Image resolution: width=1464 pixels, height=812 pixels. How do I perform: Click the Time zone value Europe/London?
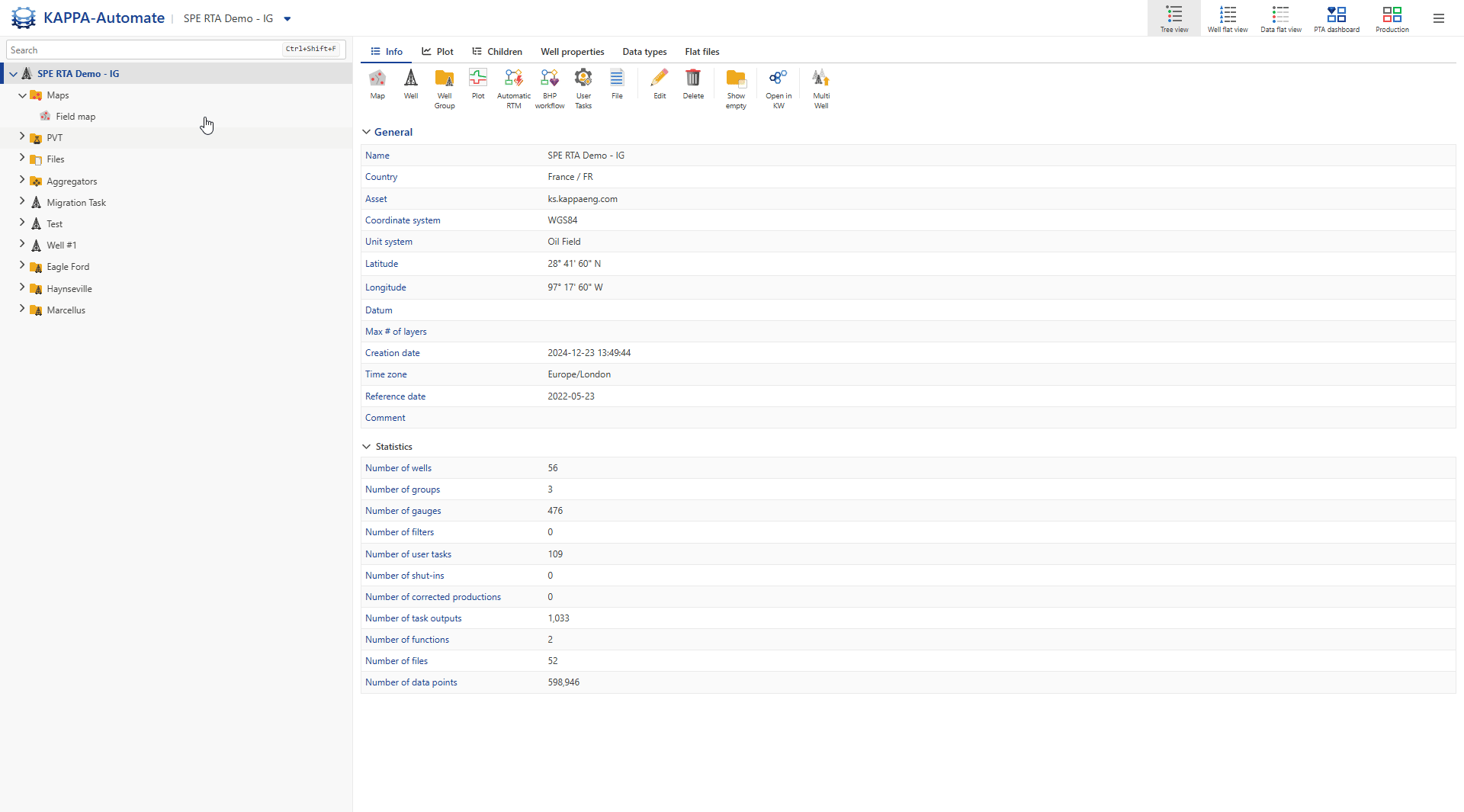579,374
